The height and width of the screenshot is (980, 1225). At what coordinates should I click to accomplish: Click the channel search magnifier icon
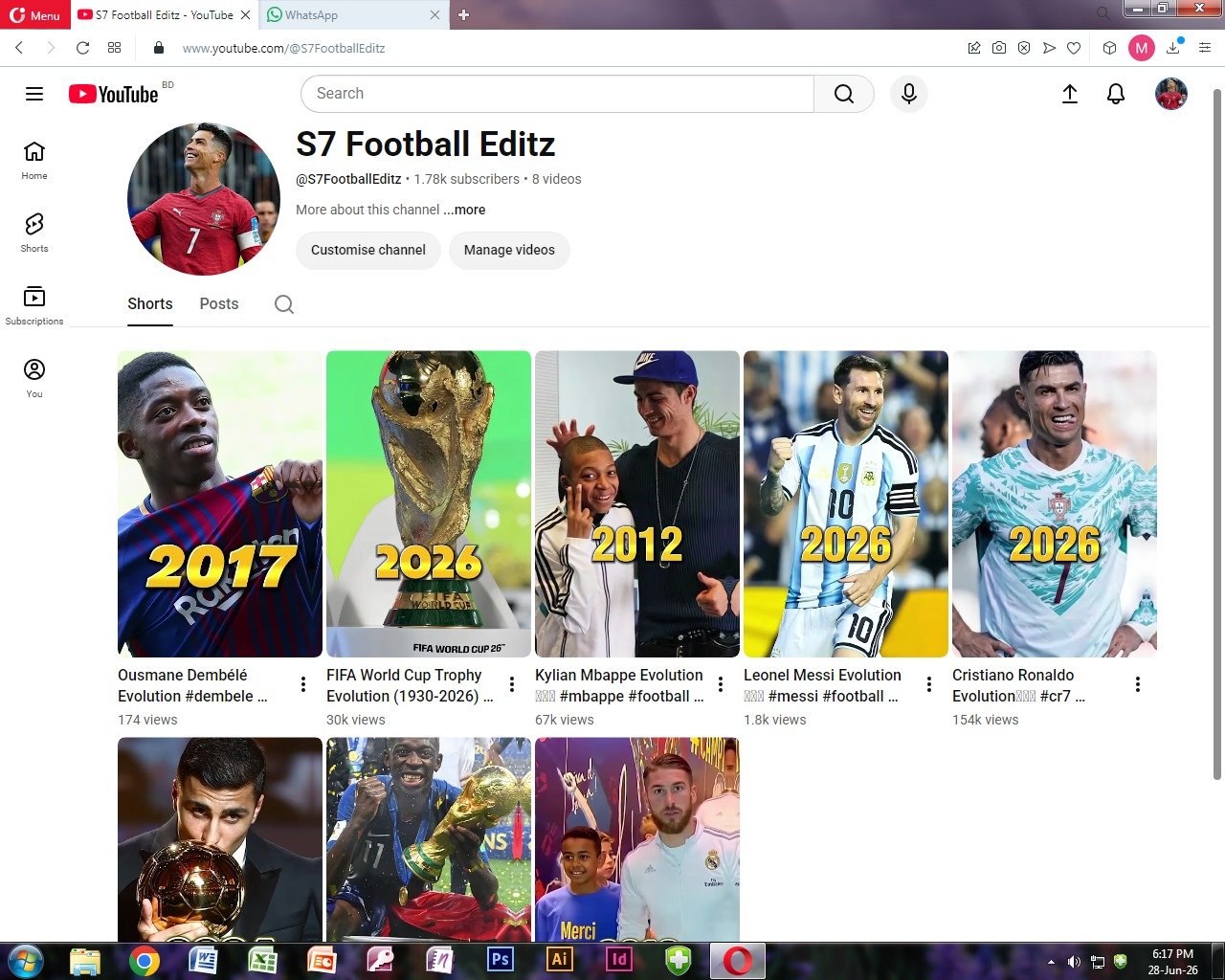click(284, 304)
